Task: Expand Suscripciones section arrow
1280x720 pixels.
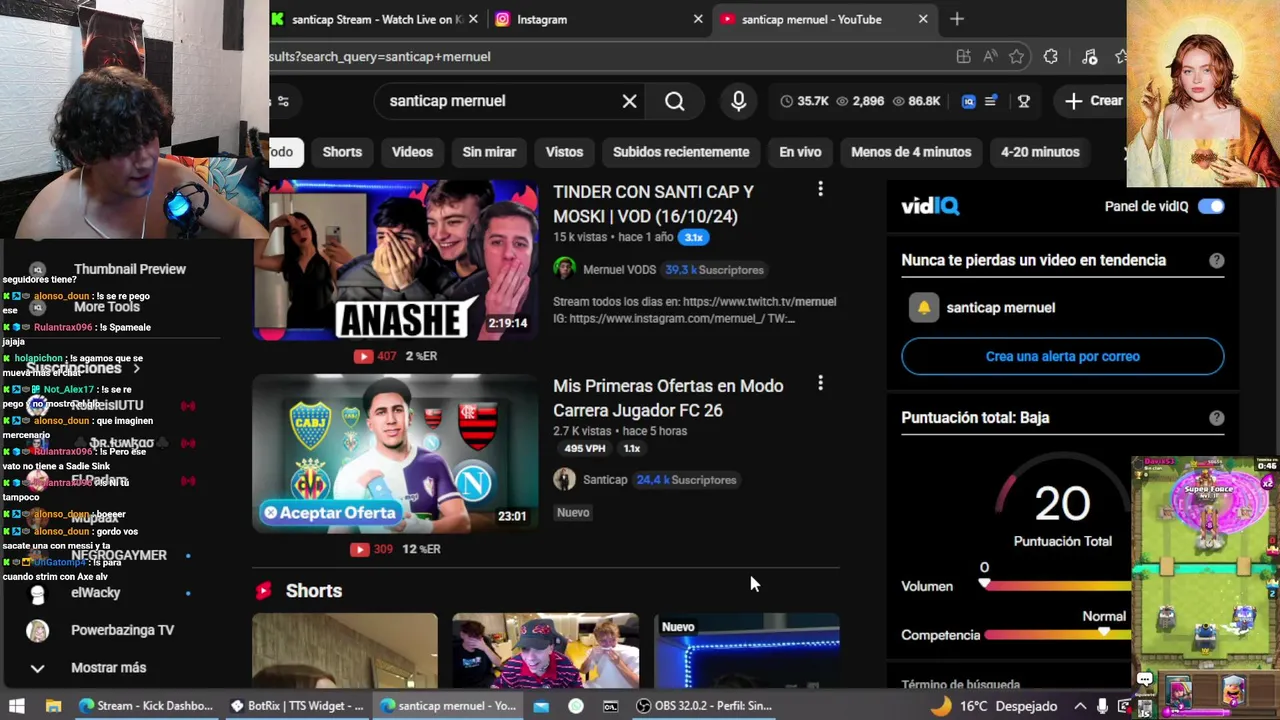Action: pos(136,368)
